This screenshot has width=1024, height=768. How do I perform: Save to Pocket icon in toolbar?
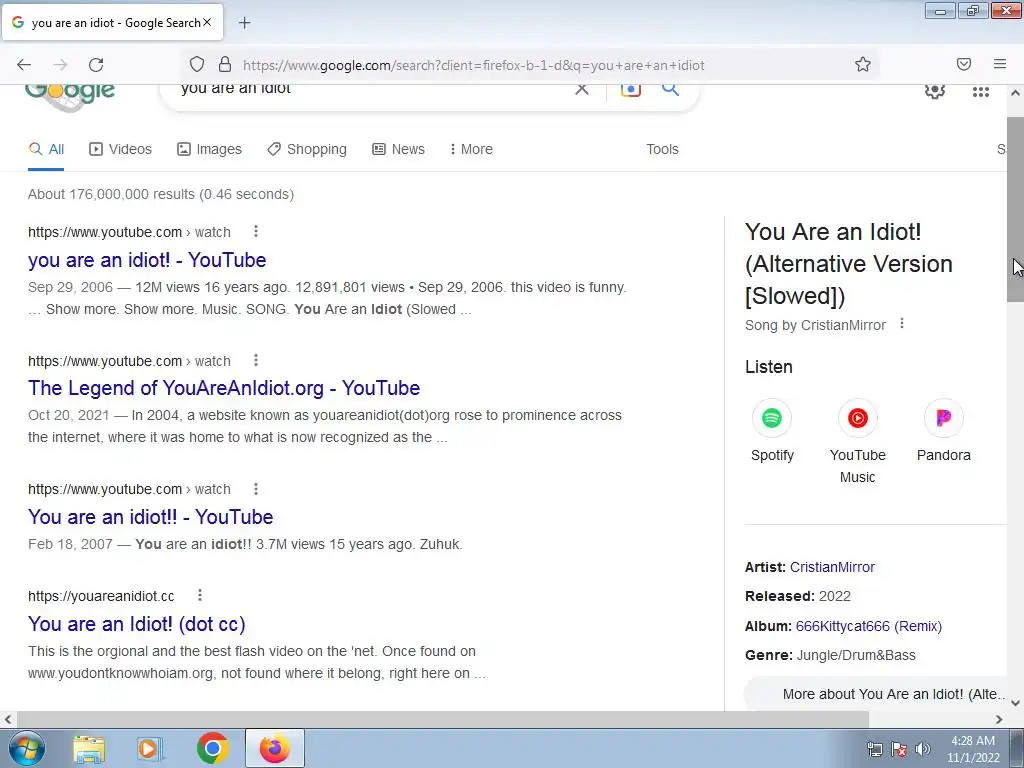click(964, 64)
